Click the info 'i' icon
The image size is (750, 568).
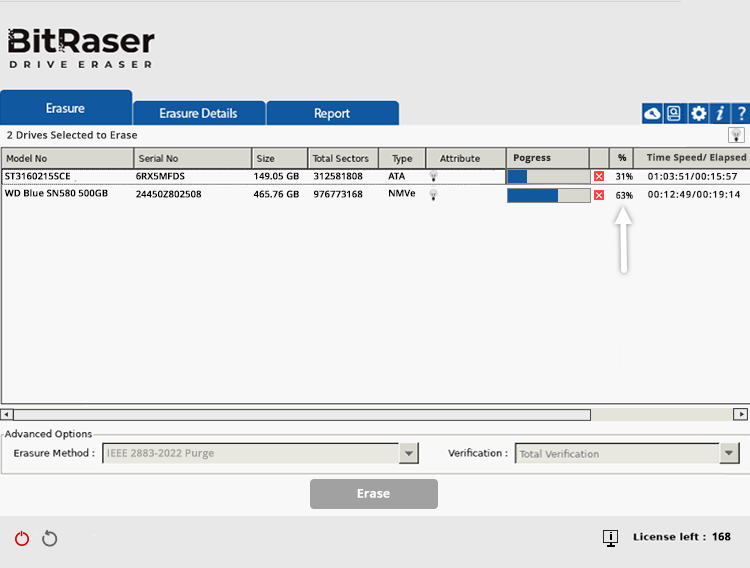[720, 114]
